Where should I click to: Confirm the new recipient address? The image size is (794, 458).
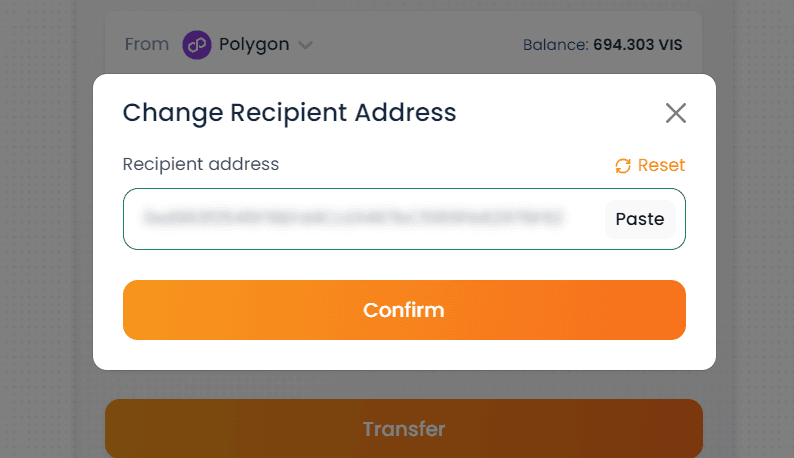pyautogui.click(x=404, y=310)
